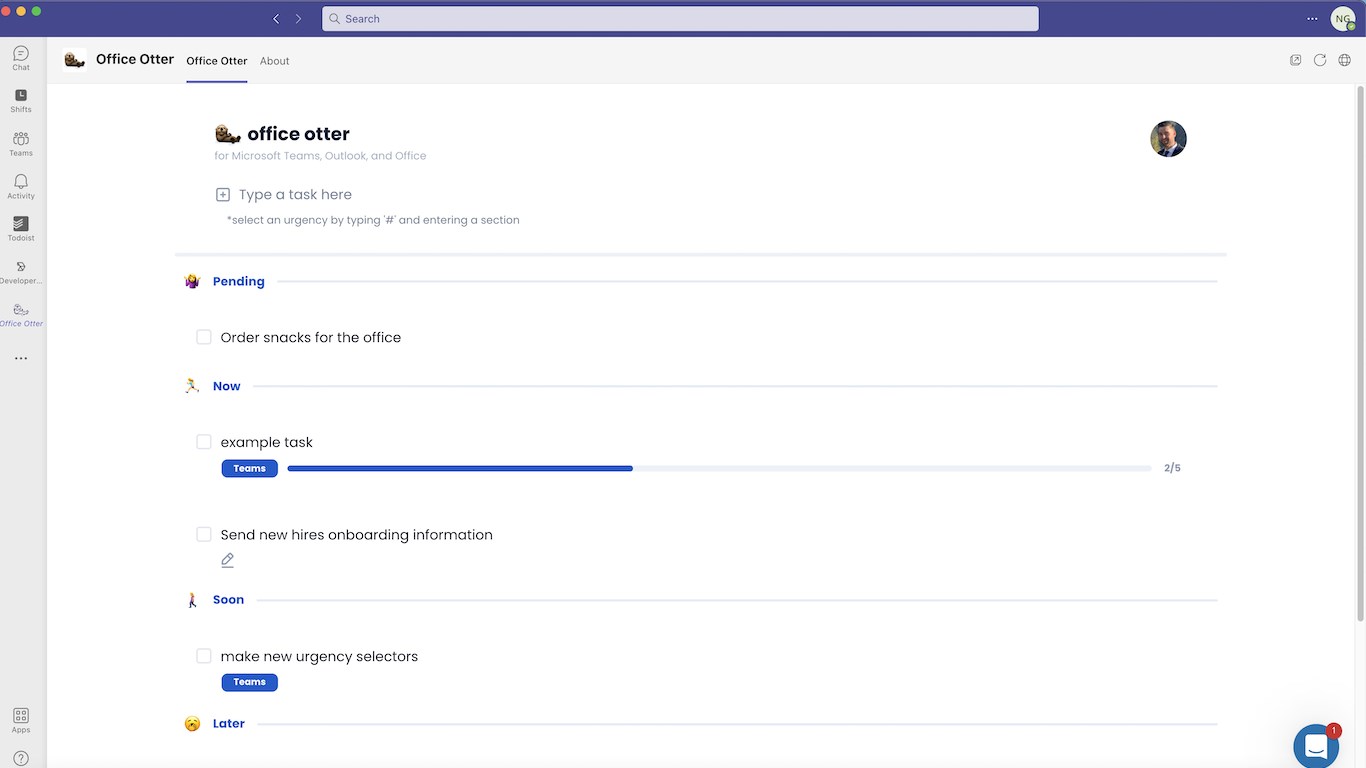This screenshot has width=1366, height=768.
Task: Click make new urgency selectors text
Action: pos(319,657)
